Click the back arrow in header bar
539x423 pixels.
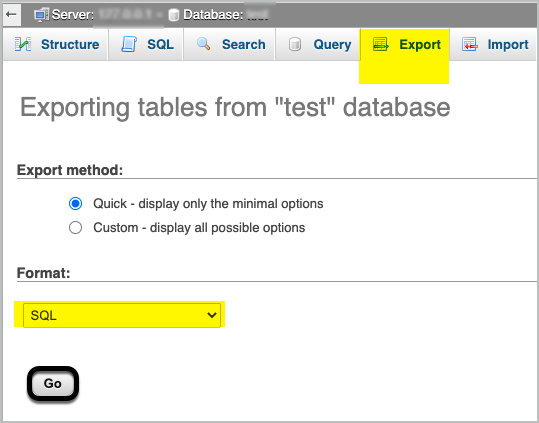coord(11,14)
